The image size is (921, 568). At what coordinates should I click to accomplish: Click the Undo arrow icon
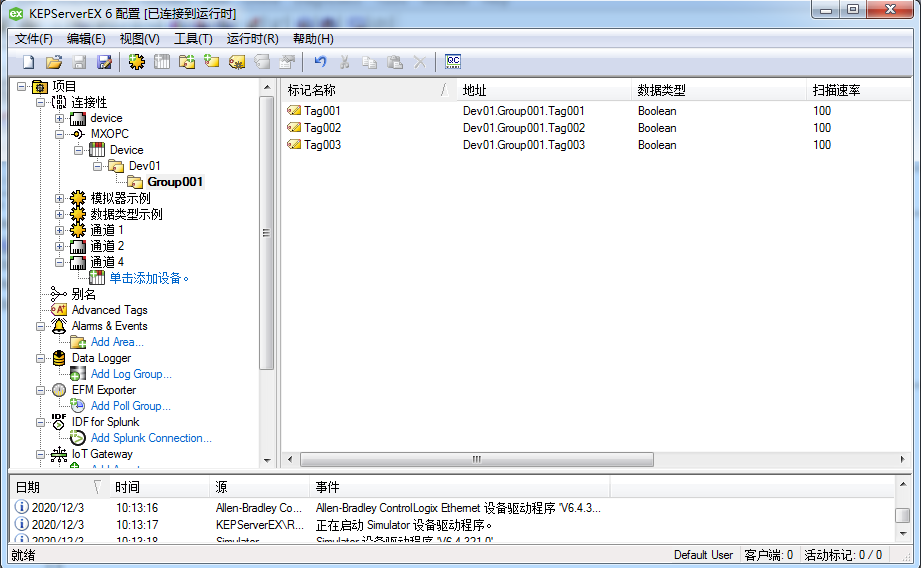pyautogui.click(x=320, y=62)
